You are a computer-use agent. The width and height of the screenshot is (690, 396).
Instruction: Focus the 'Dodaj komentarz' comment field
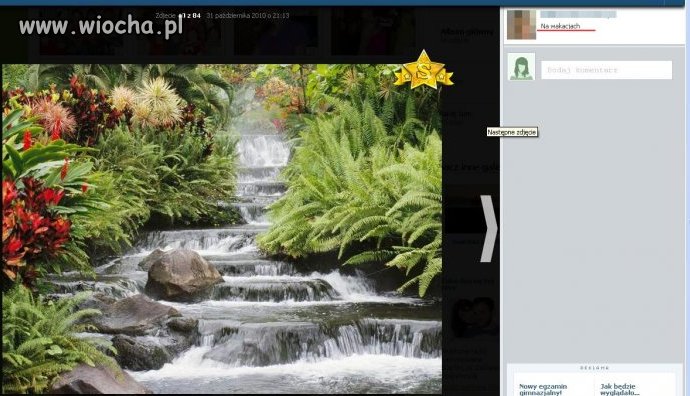tap(606, 70)
